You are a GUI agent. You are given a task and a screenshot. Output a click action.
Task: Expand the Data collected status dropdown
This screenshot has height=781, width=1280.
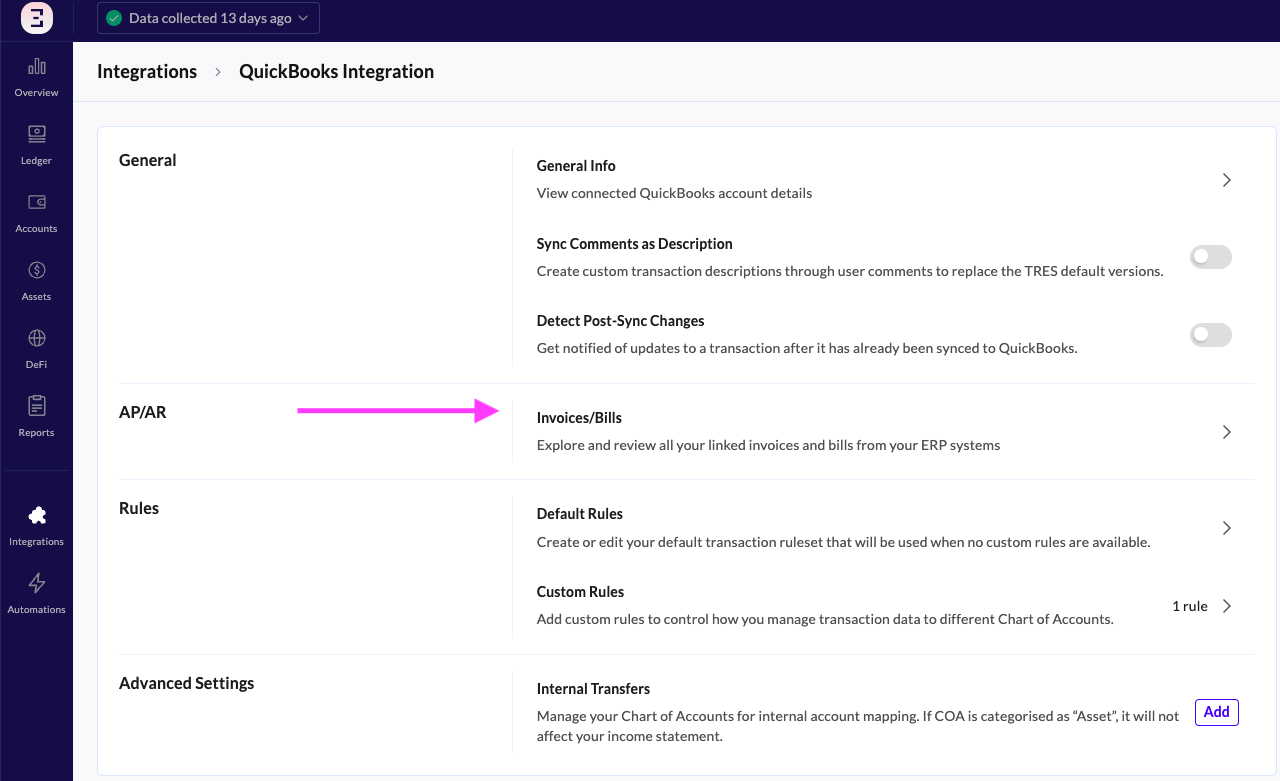point(208,18)
